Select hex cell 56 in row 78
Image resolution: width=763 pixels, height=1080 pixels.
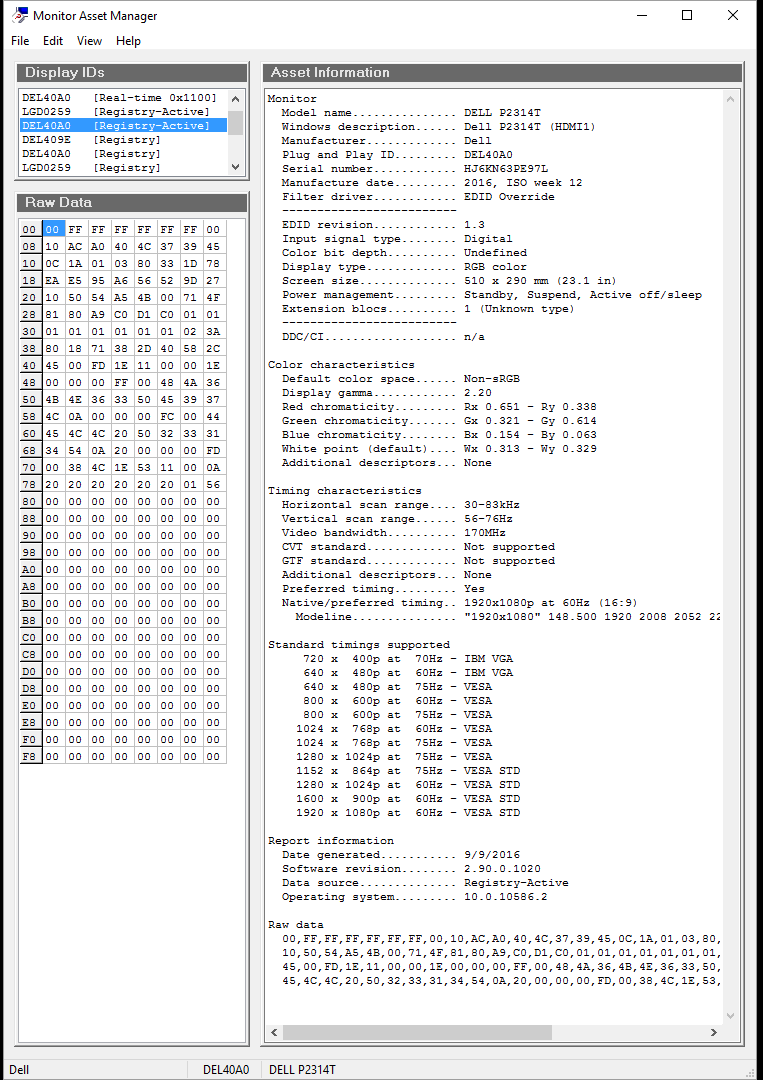coord(214,484)
